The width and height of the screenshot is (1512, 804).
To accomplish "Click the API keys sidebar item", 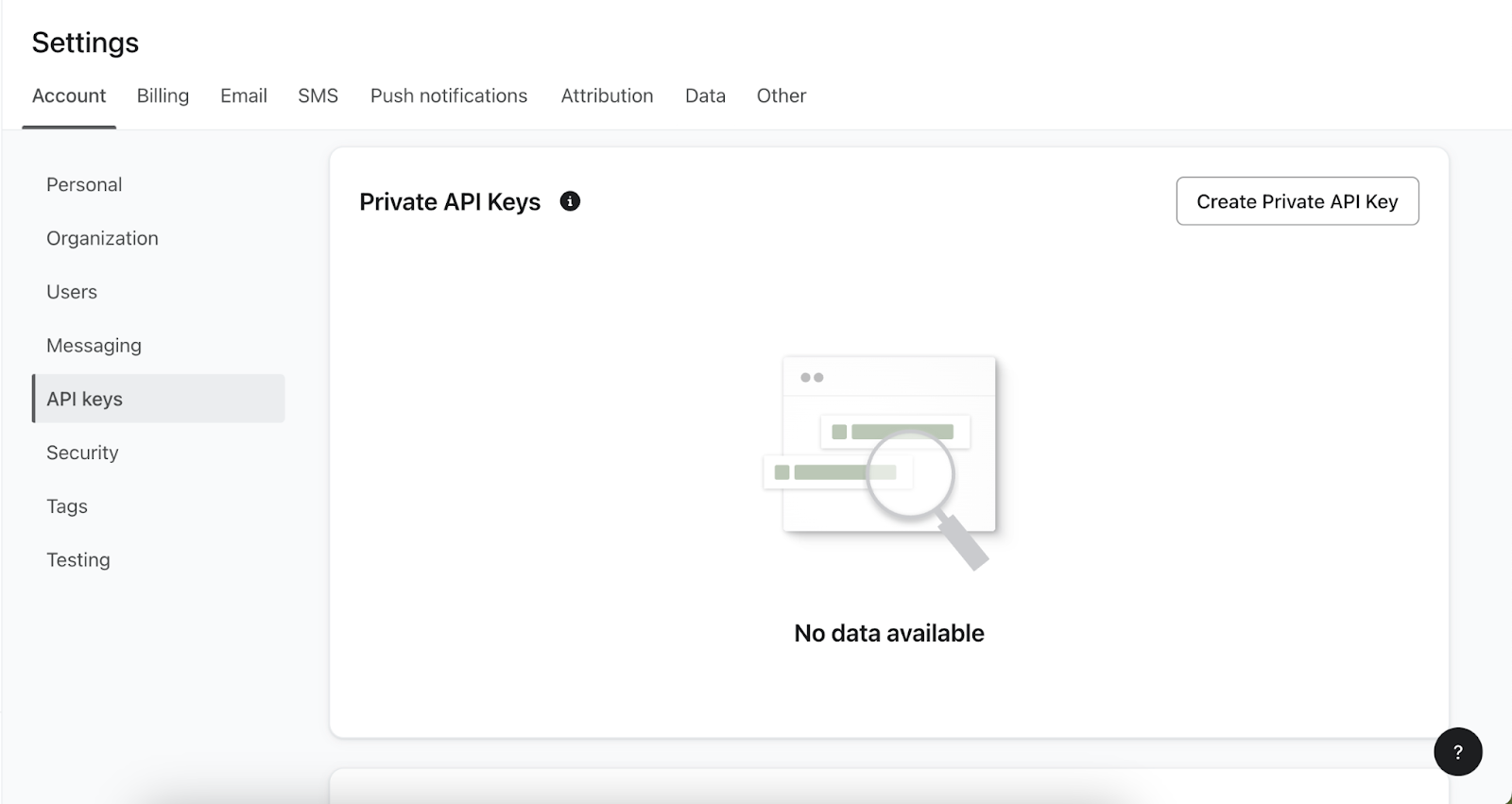I will pyautogui.click(x=85, y=400).
